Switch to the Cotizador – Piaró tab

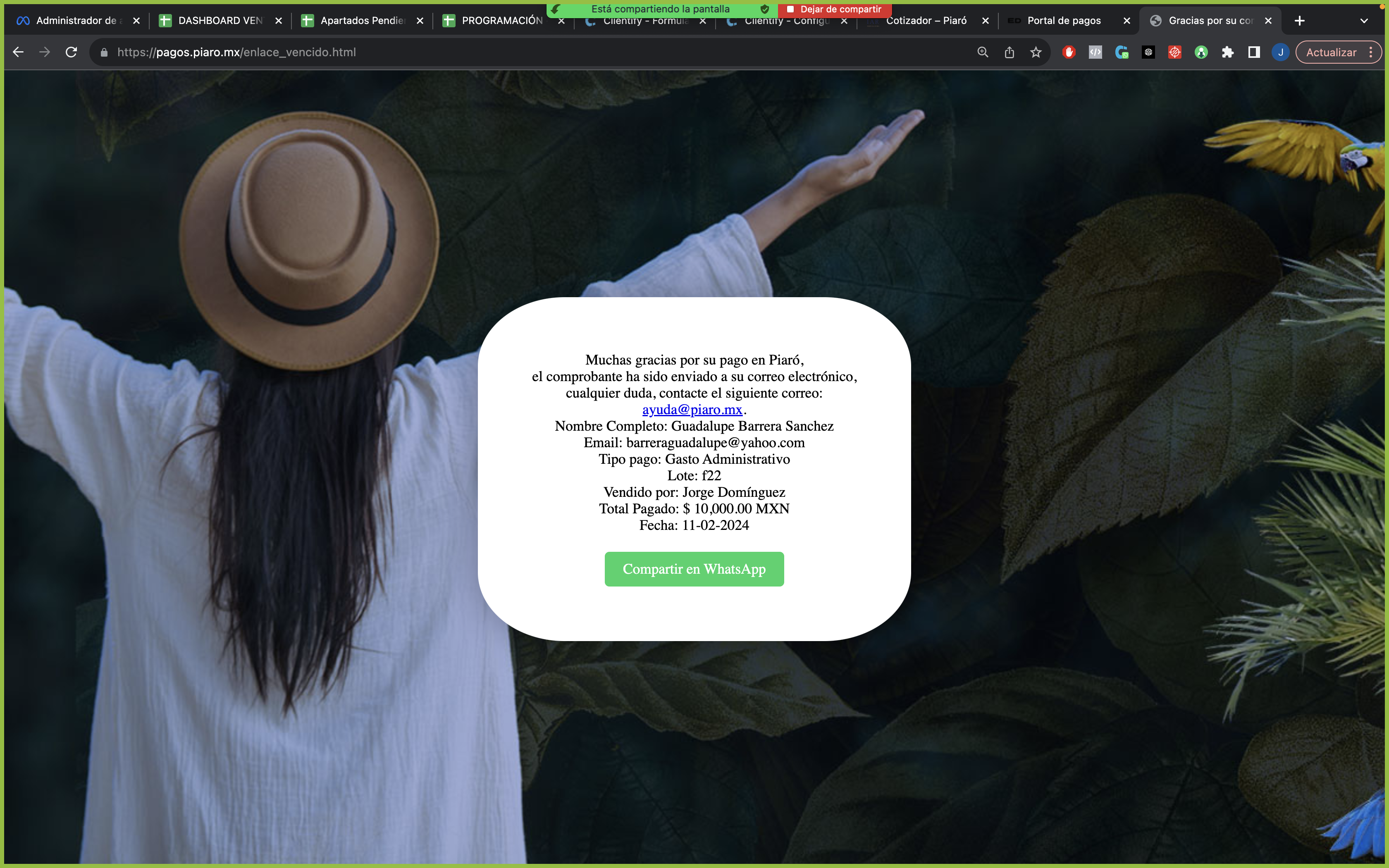coord(925,21)
